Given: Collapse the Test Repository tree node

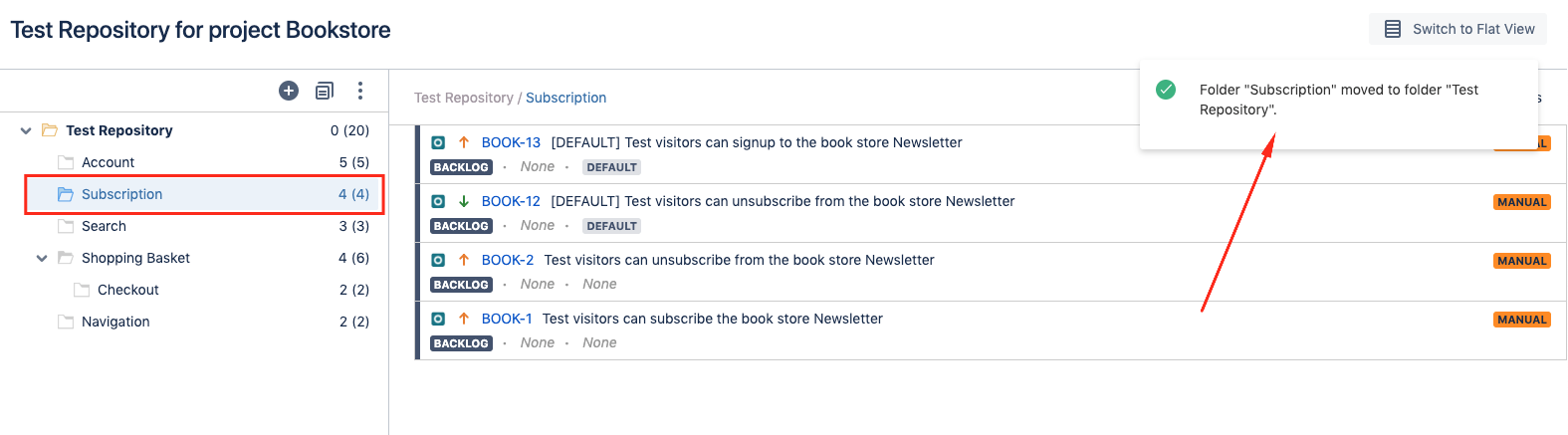Looking at the screenshot, I should 26,130.
